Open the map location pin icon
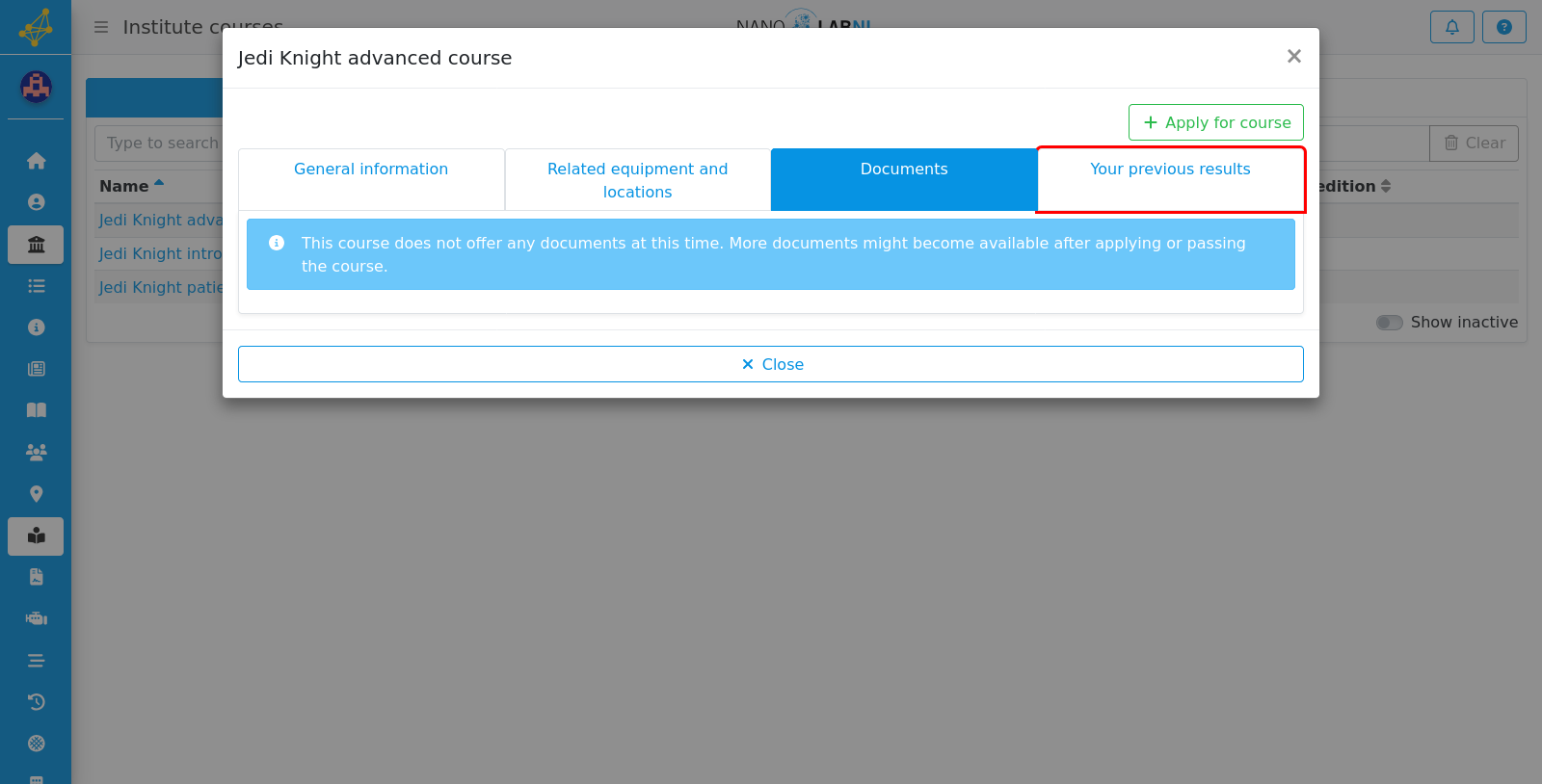 point(36,494)
